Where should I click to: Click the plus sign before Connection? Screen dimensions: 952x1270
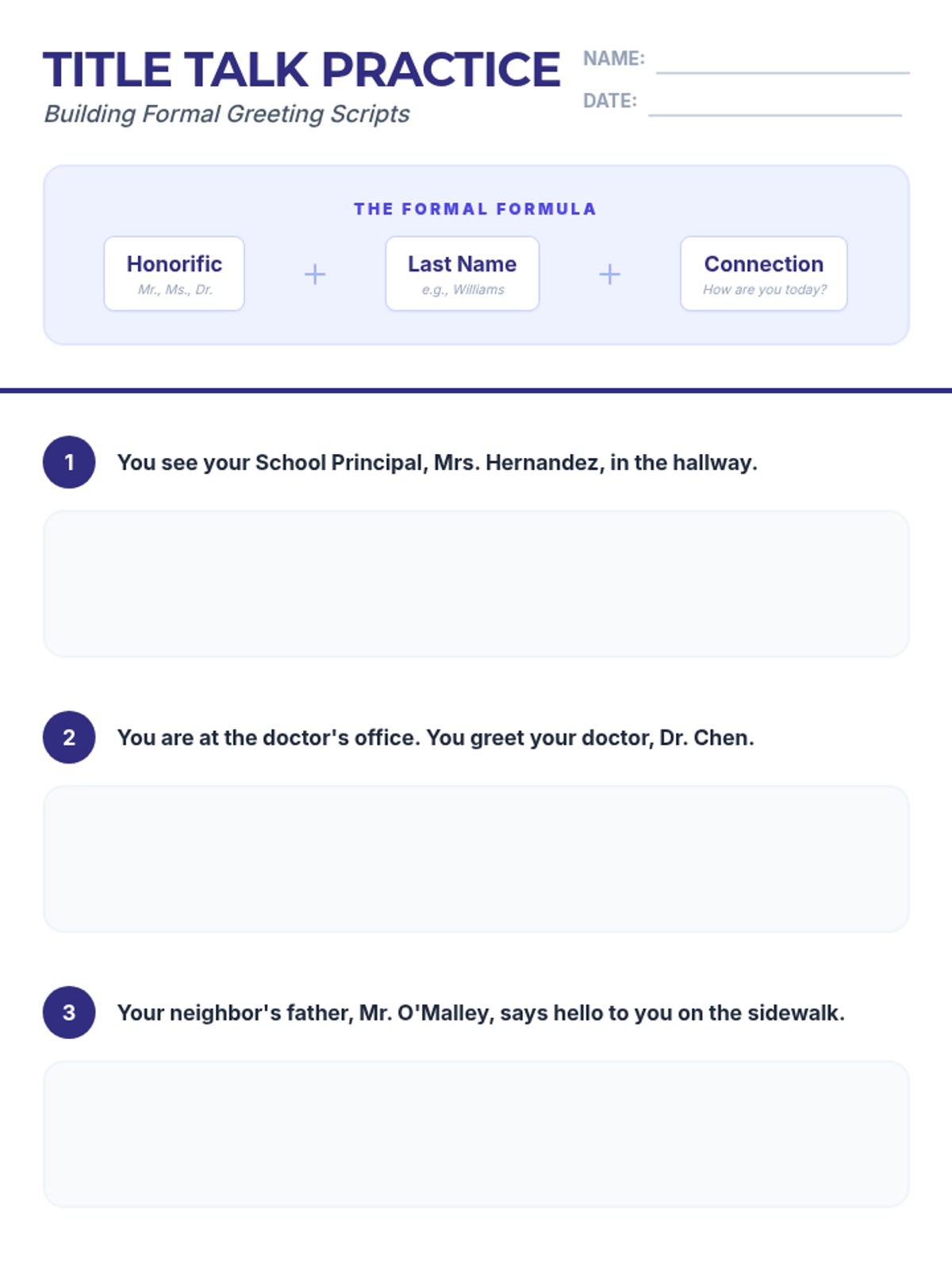(609, 275)
